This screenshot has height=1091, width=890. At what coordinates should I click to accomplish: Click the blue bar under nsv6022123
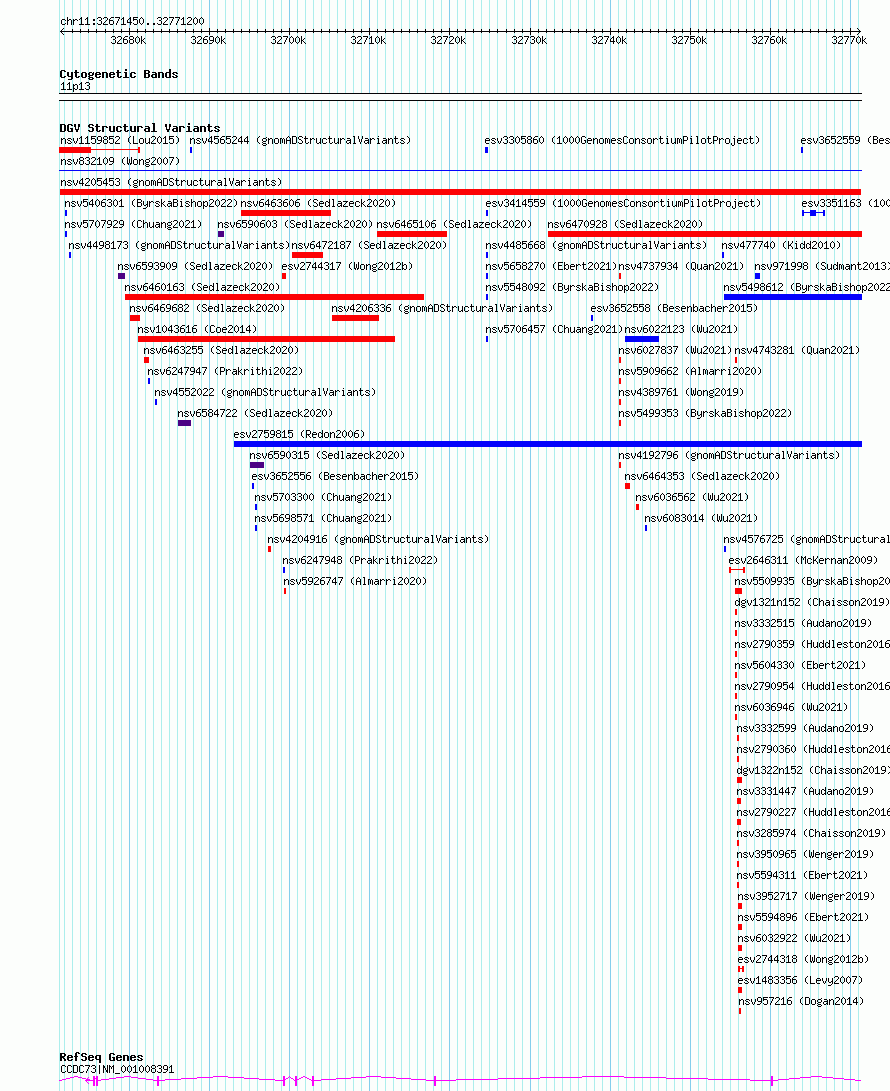pos(642,338)
